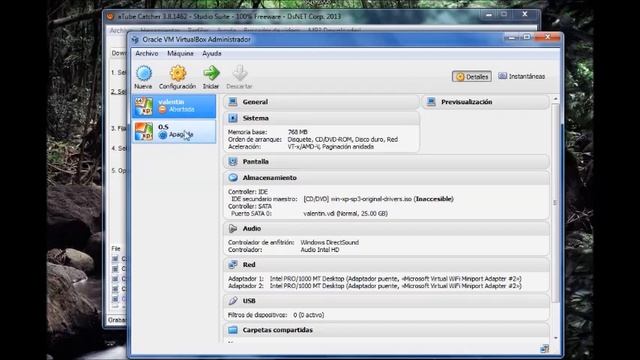Click the Sistema section icon
This screenshot has width=640, height=360.
(233, 118)
